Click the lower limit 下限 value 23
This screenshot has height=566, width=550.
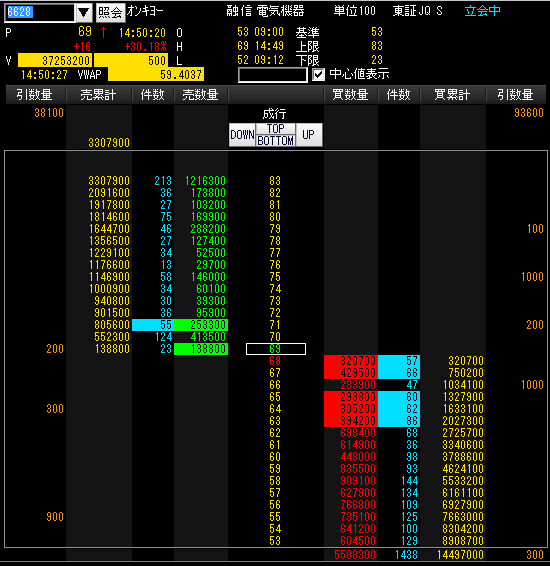[377, 60]
